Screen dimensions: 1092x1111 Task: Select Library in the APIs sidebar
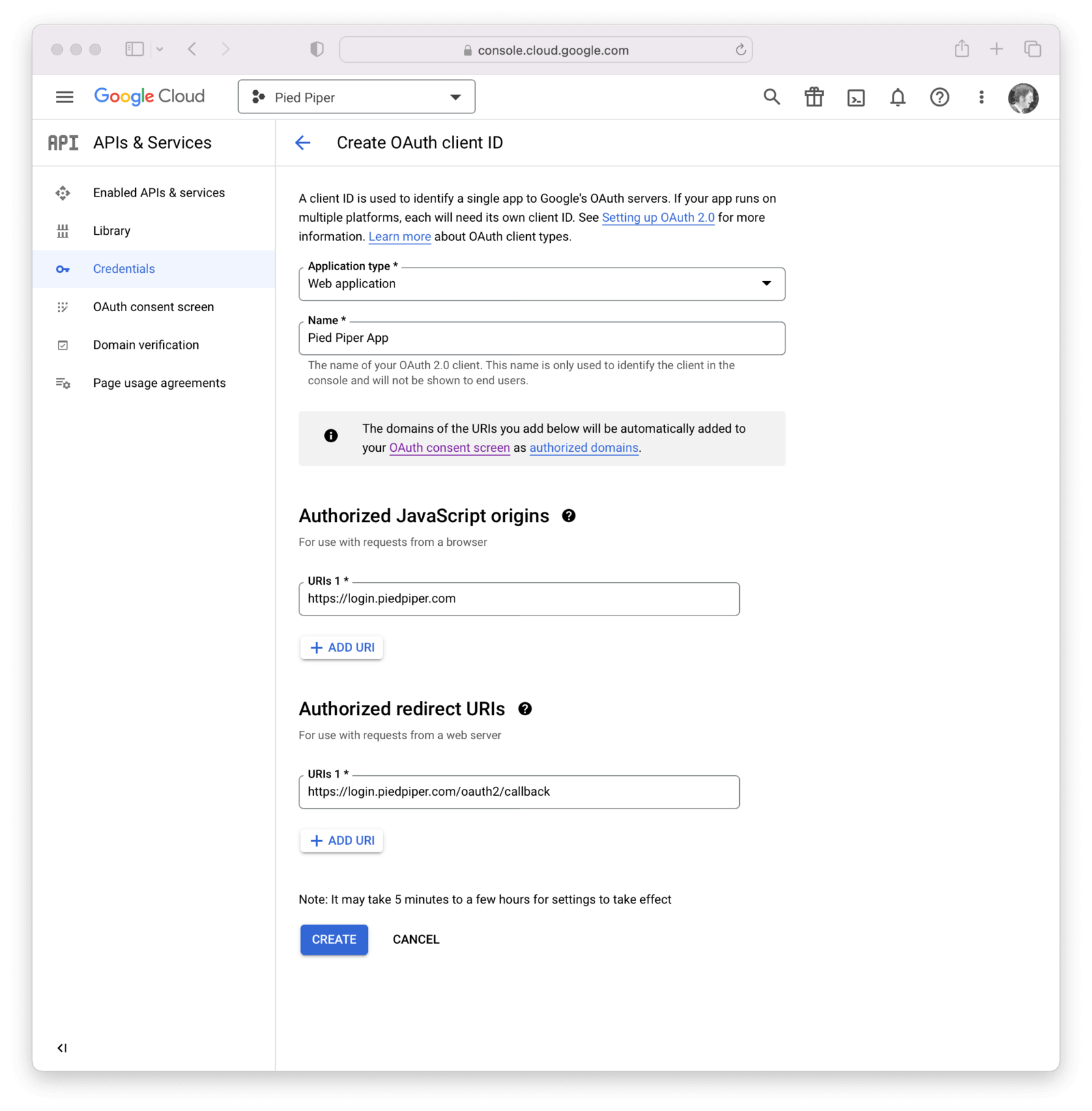click(x=111, y=230)
